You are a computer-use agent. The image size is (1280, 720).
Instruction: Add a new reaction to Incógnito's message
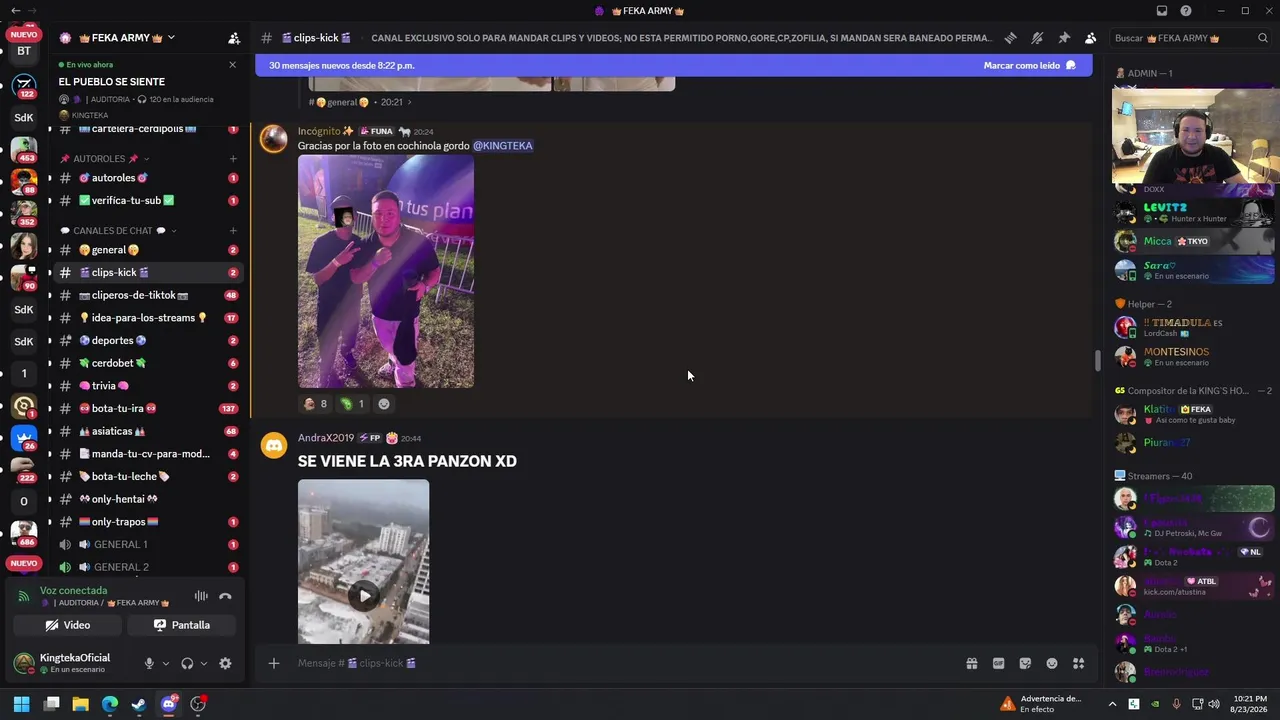point(384,404)
